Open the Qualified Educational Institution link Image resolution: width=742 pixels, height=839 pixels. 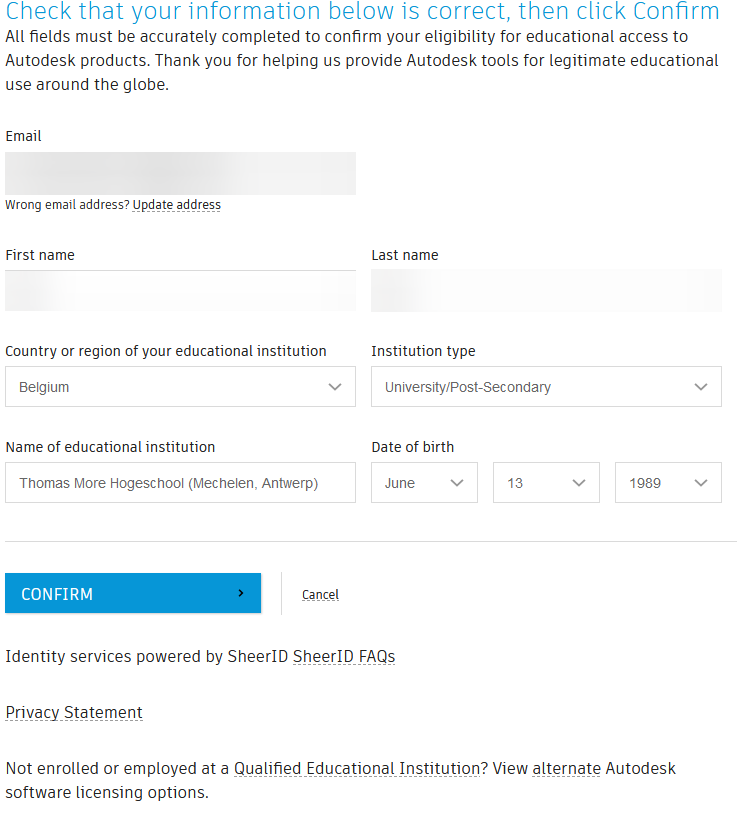(x=357, y=768)
